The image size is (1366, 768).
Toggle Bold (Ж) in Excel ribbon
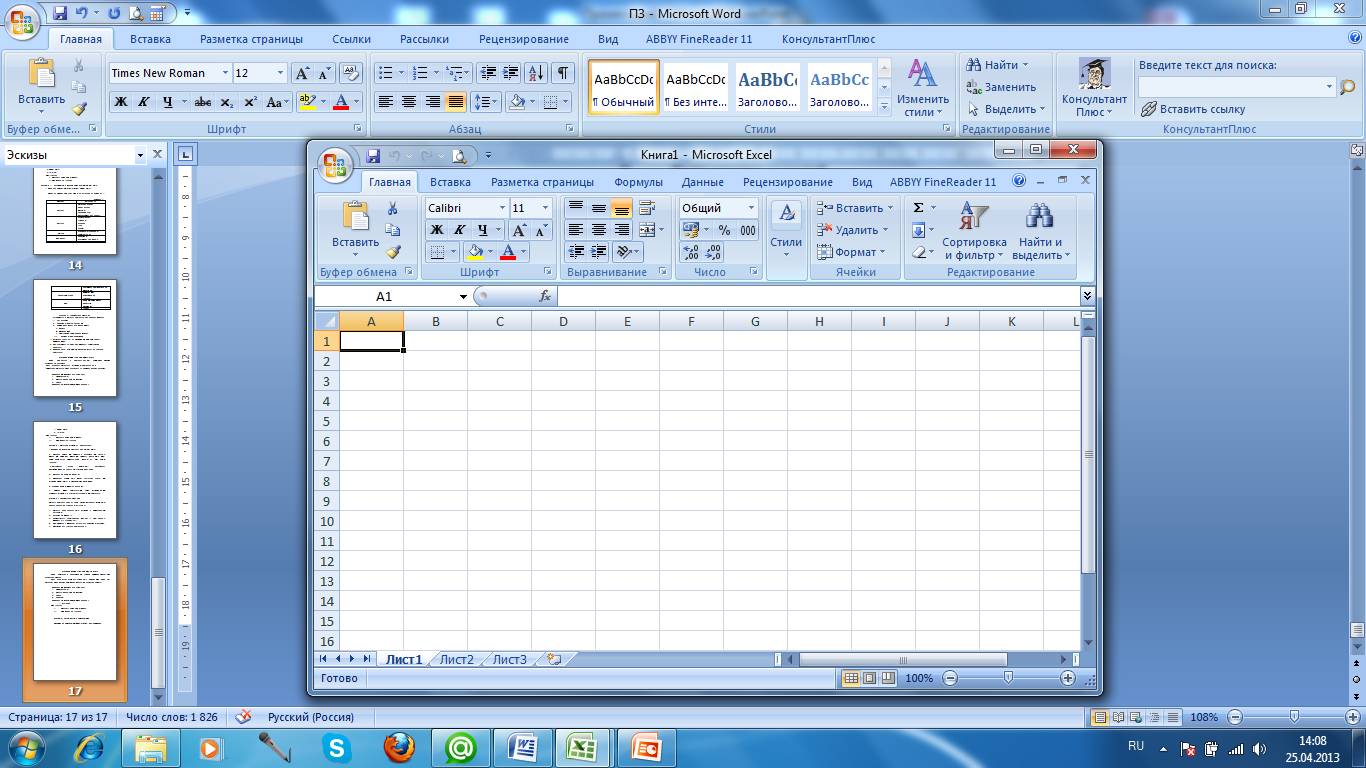click(437, 230)
